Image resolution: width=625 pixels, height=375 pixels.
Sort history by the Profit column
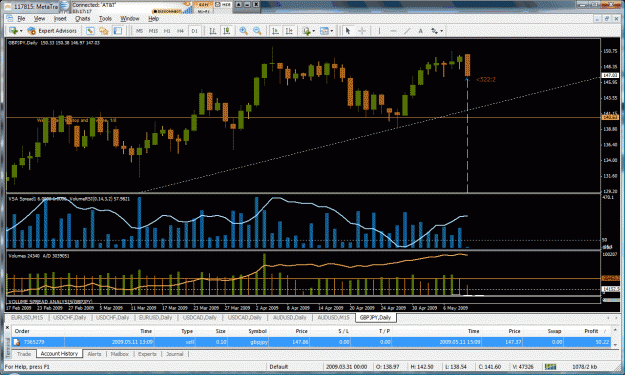pyautogui.click(x=591, y=331)
